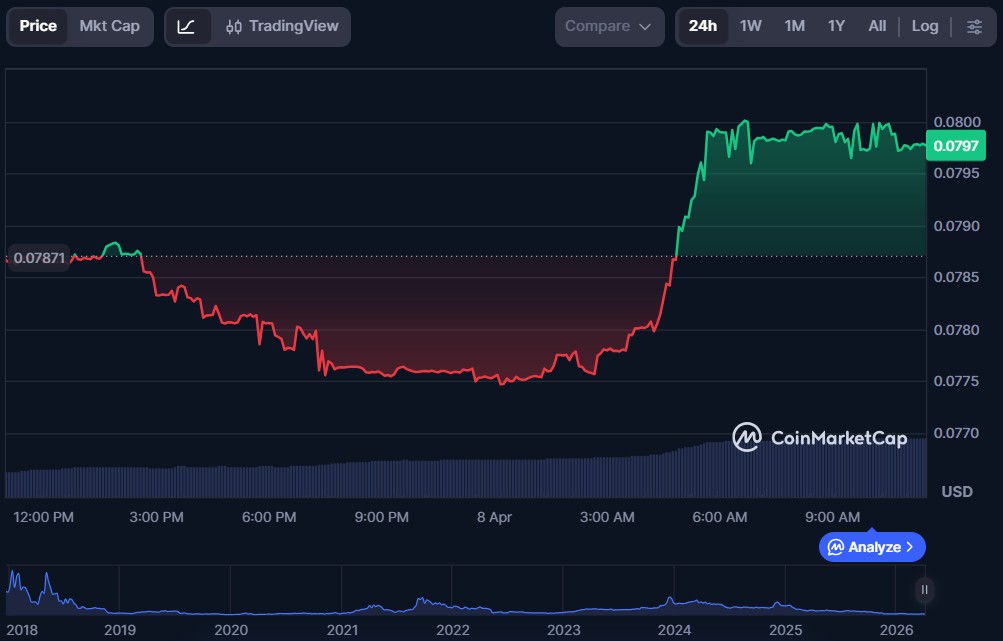Click the Analyze sparkle icon
The image size is (1003, 641).
tap(836, 547)
